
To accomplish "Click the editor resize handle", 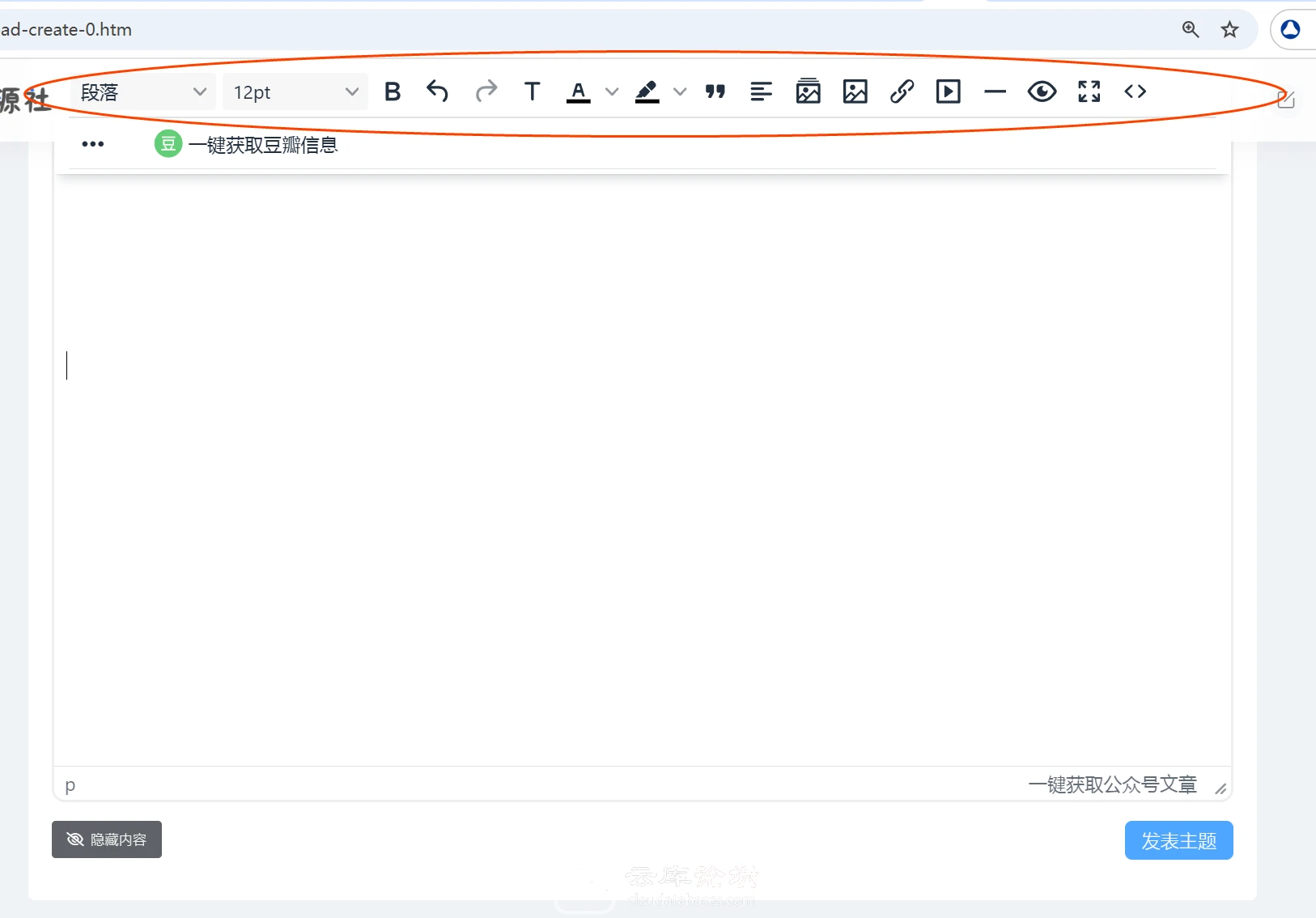I will (x=1220, y=788).
